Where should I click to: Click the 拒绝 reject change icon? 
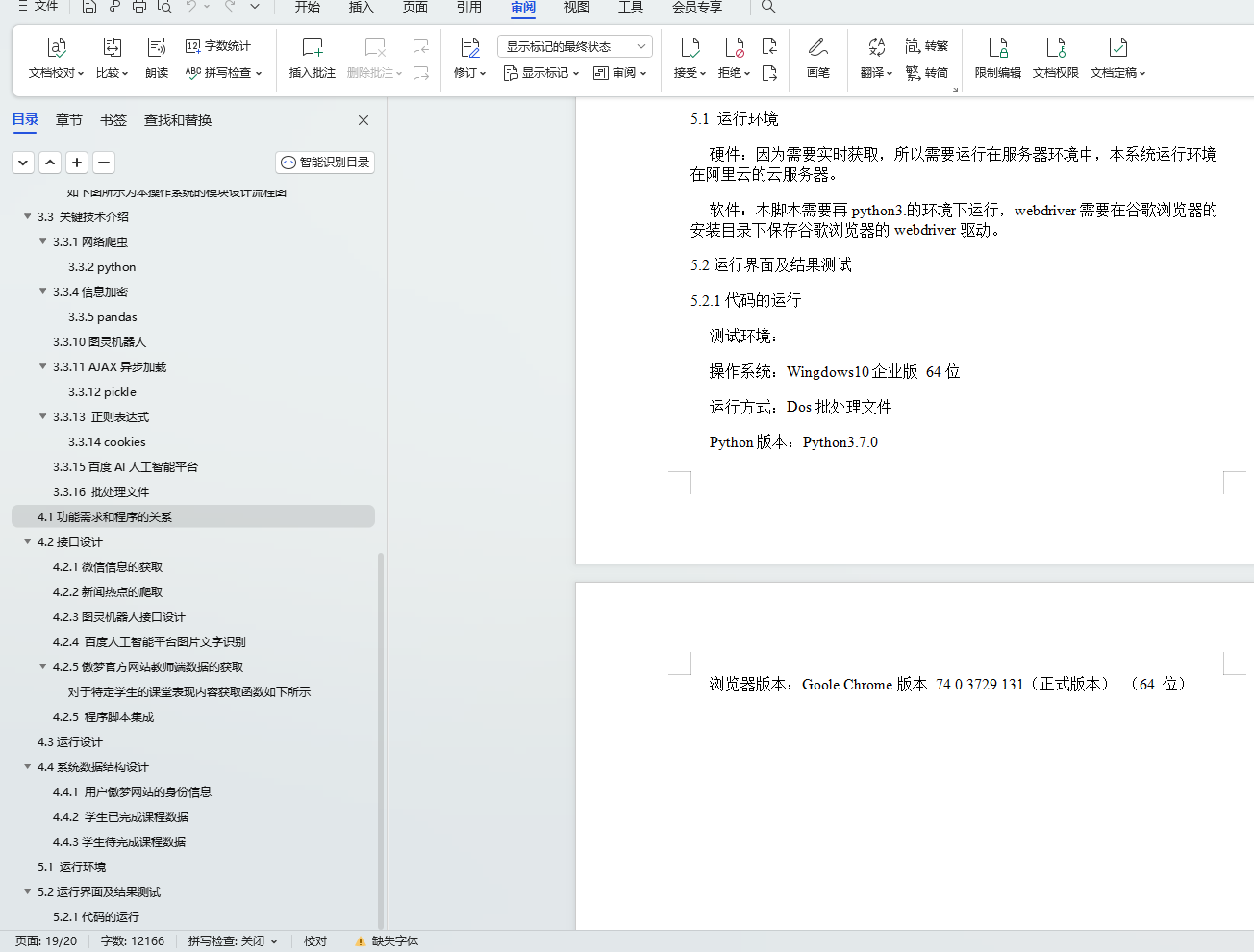pyautogui.click(x=734, y=47)
